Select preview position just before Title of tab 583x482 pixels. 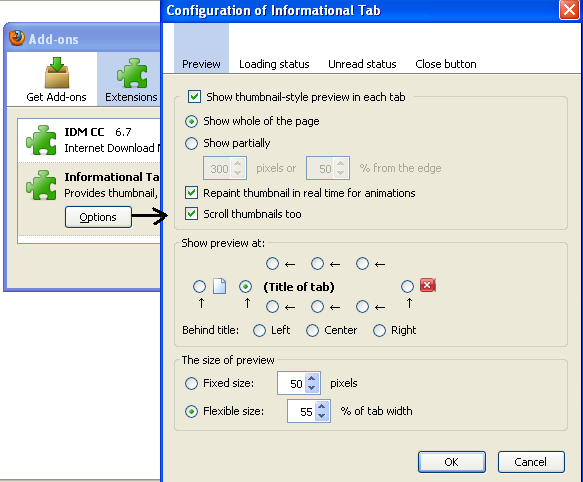[245, 286]
